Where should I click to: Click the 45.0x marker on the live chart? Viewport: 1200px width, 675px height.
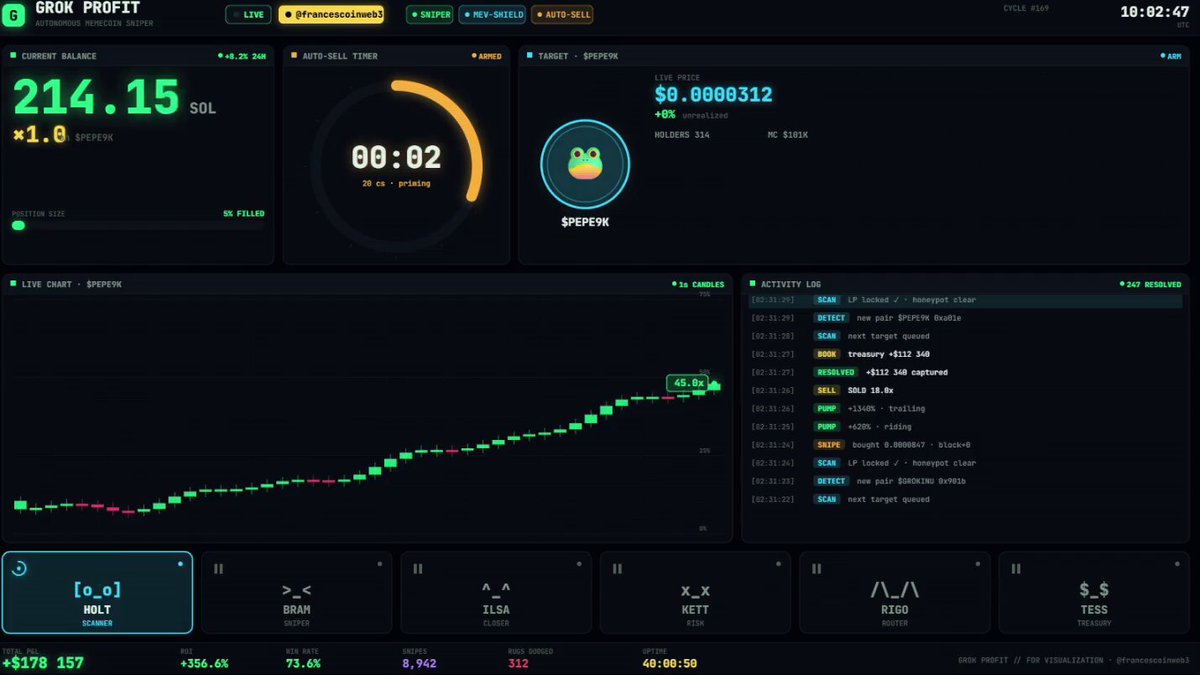click(x=687, y=382)
